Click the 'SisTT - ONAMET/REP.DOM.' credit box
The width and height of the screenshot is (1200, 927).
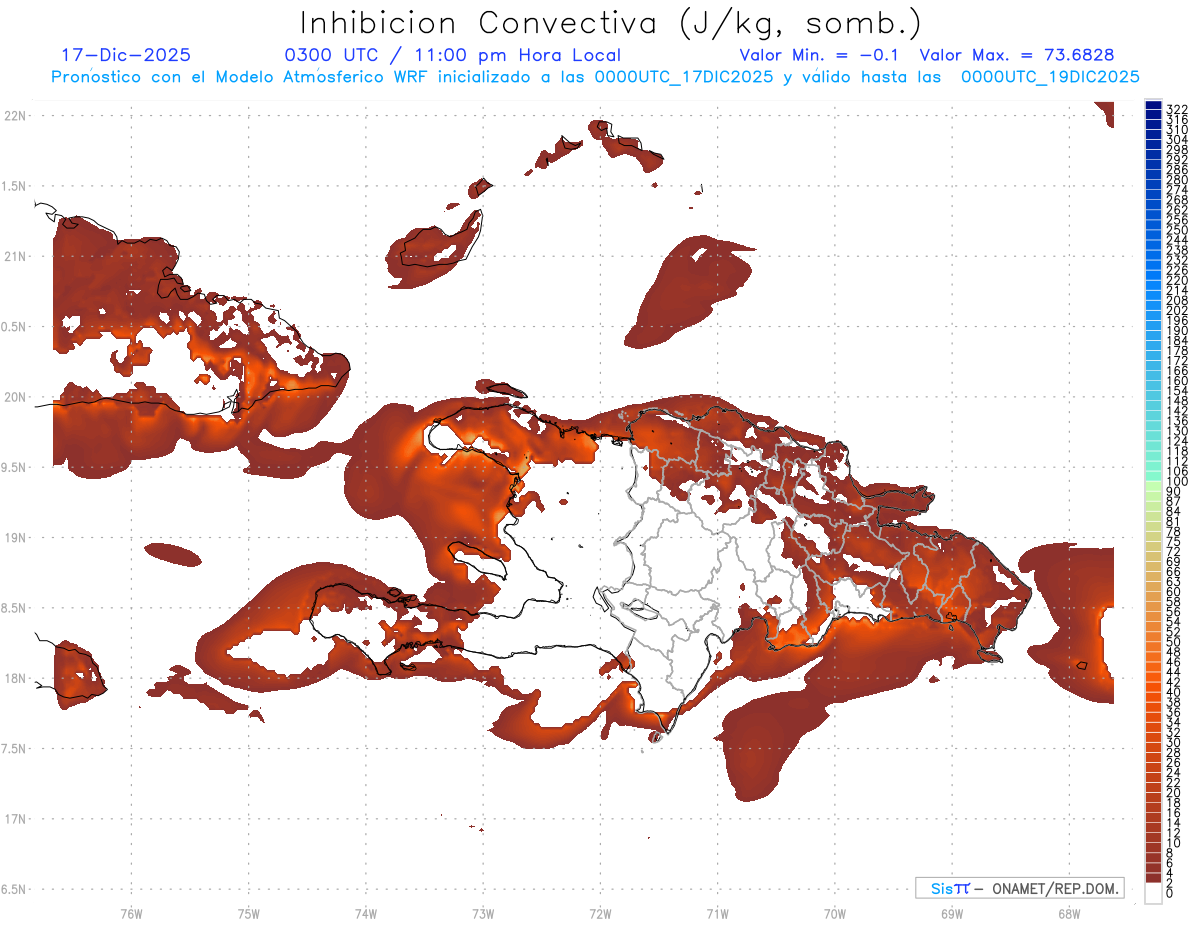pyautogui.click(x=1020, y=888)
